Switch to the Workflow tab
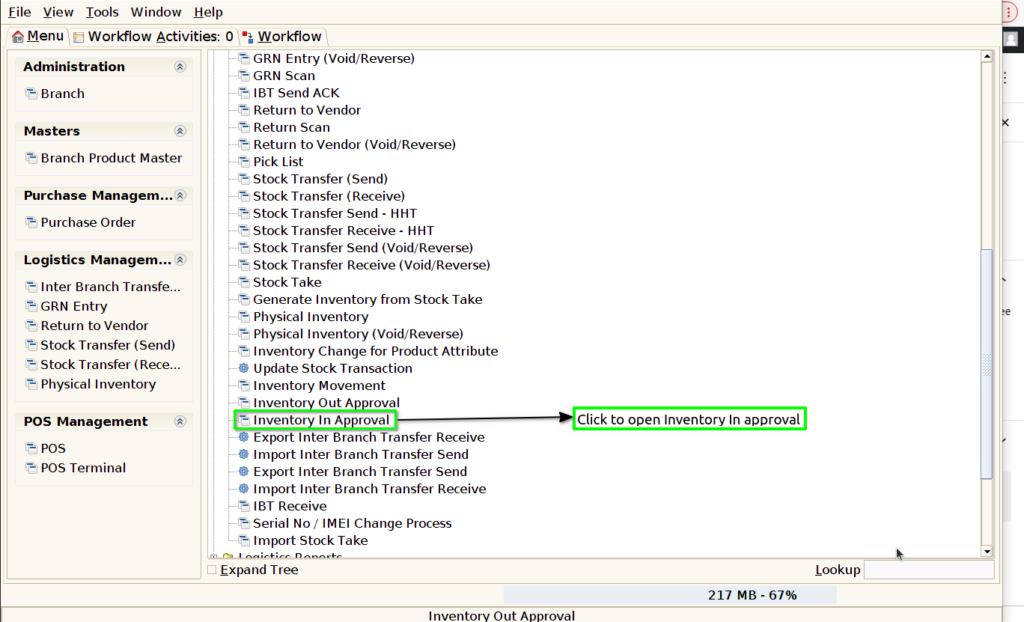 (282, 37)
